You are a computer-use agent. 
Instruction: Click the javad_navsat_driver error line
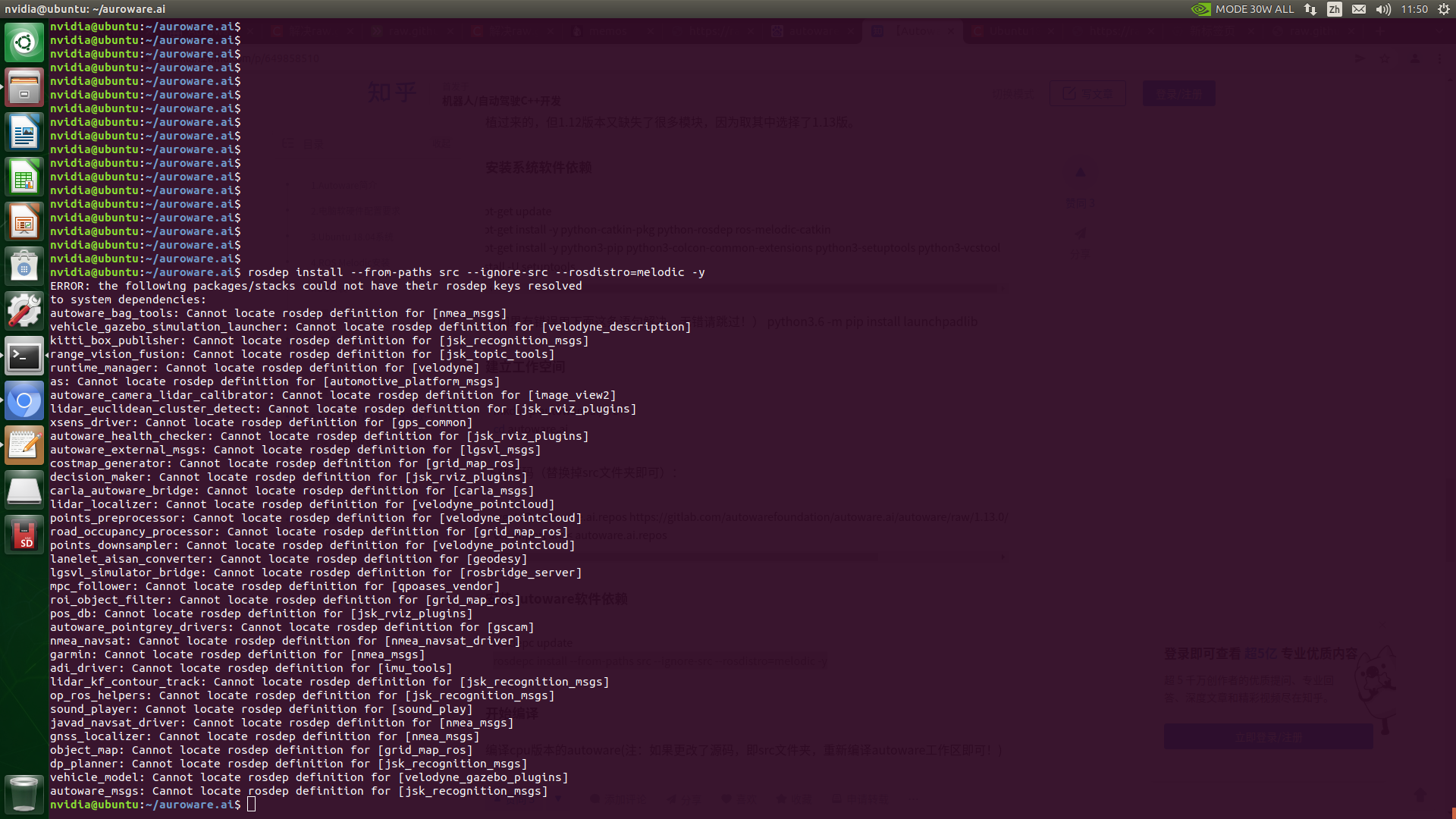[282, 723]
